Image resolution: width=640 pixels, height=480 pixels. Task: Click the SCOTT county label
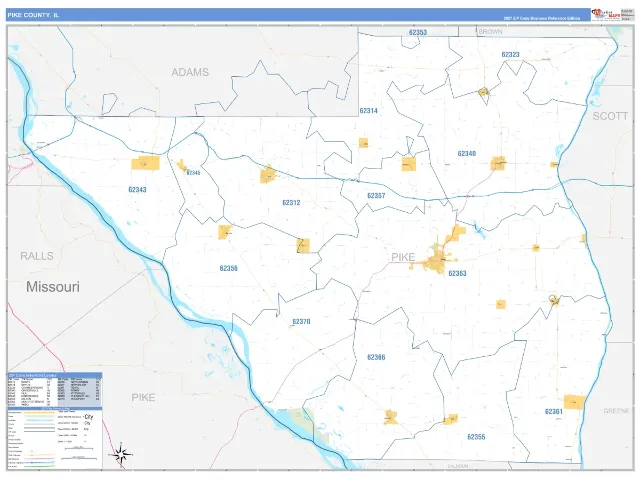click(610, 116)
